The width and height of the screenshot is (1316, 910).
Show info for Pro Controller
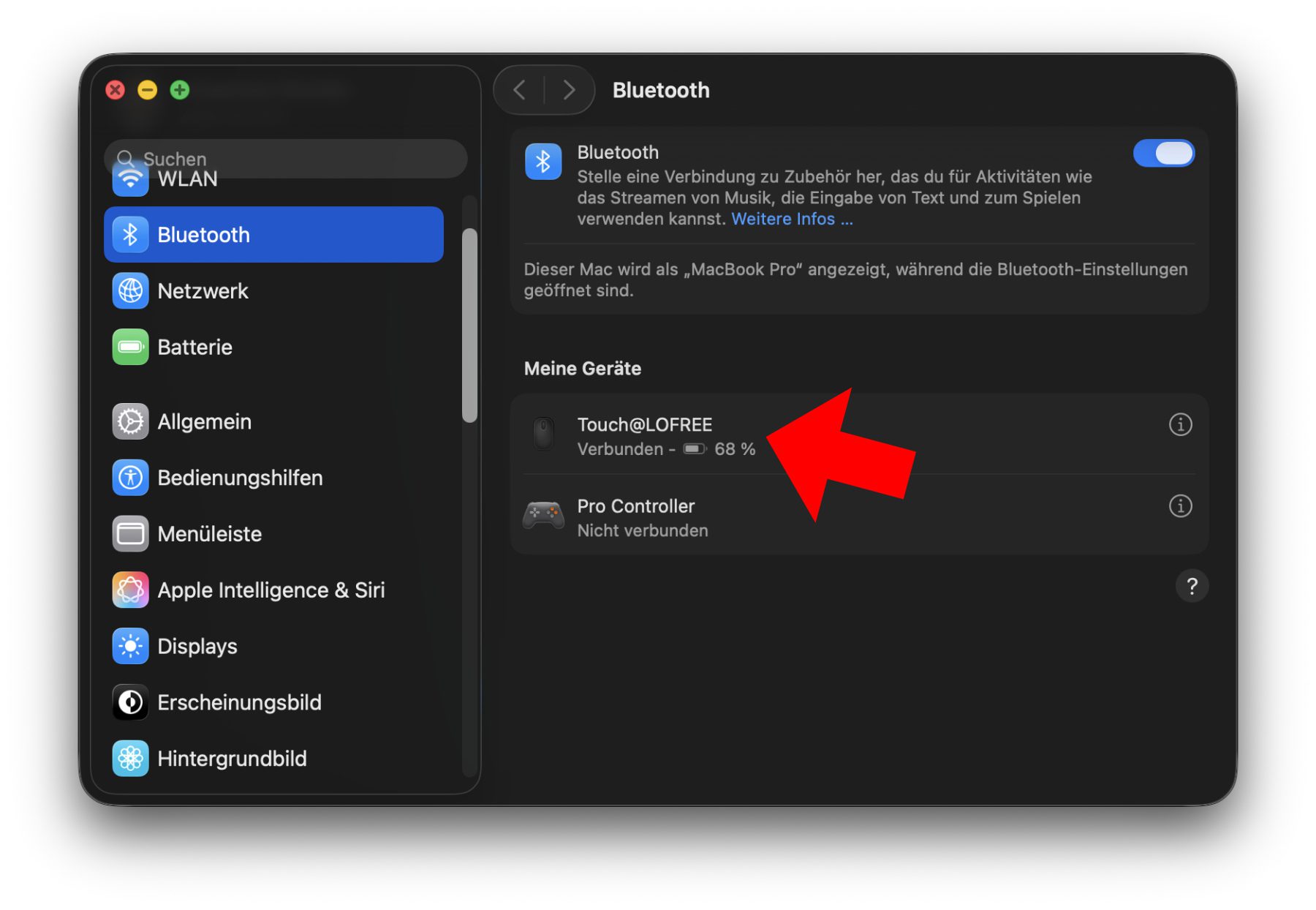point(1180,506)
